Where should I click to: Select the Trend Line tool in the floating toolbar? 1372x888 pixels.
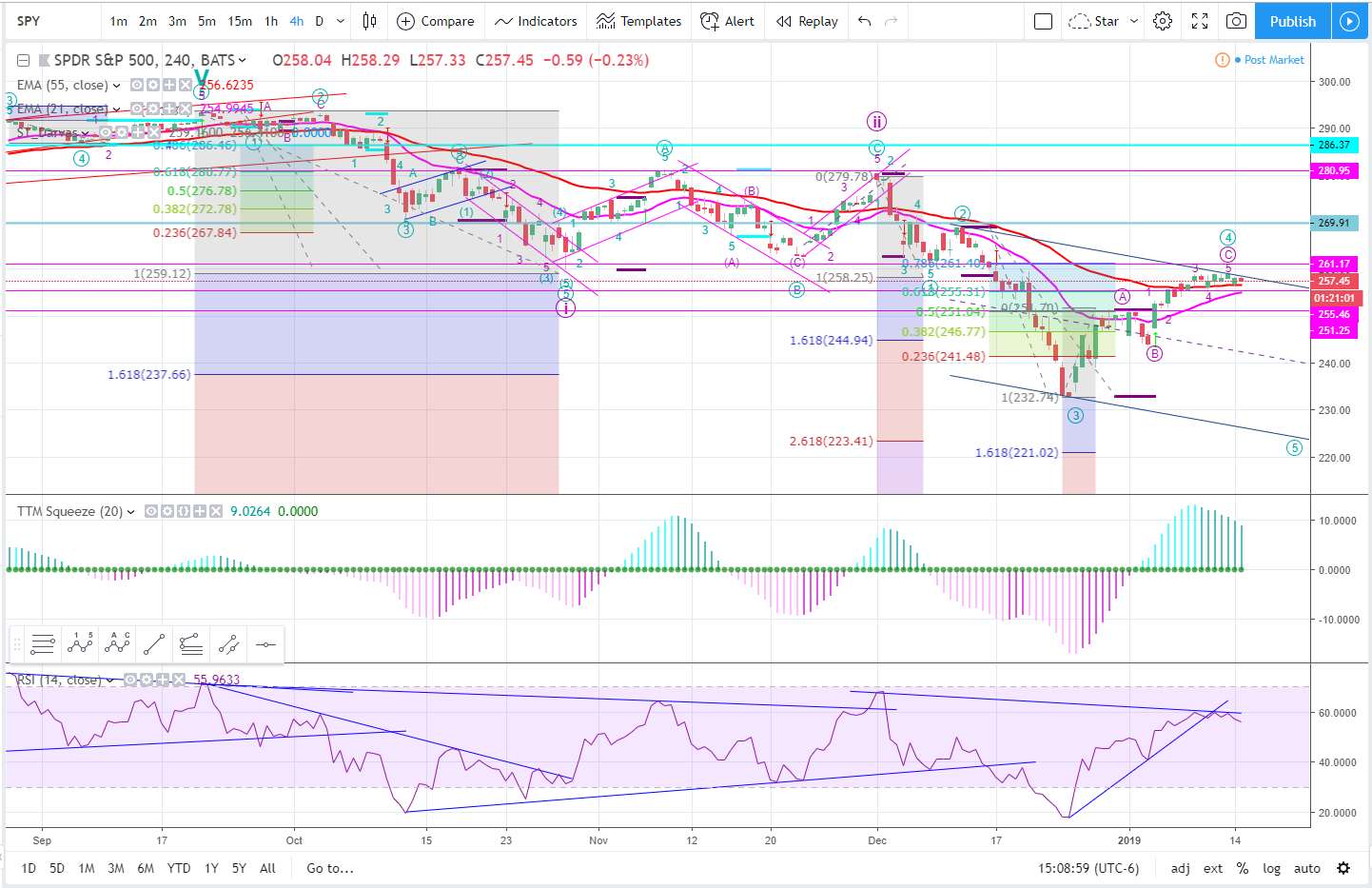coord(154,645)
